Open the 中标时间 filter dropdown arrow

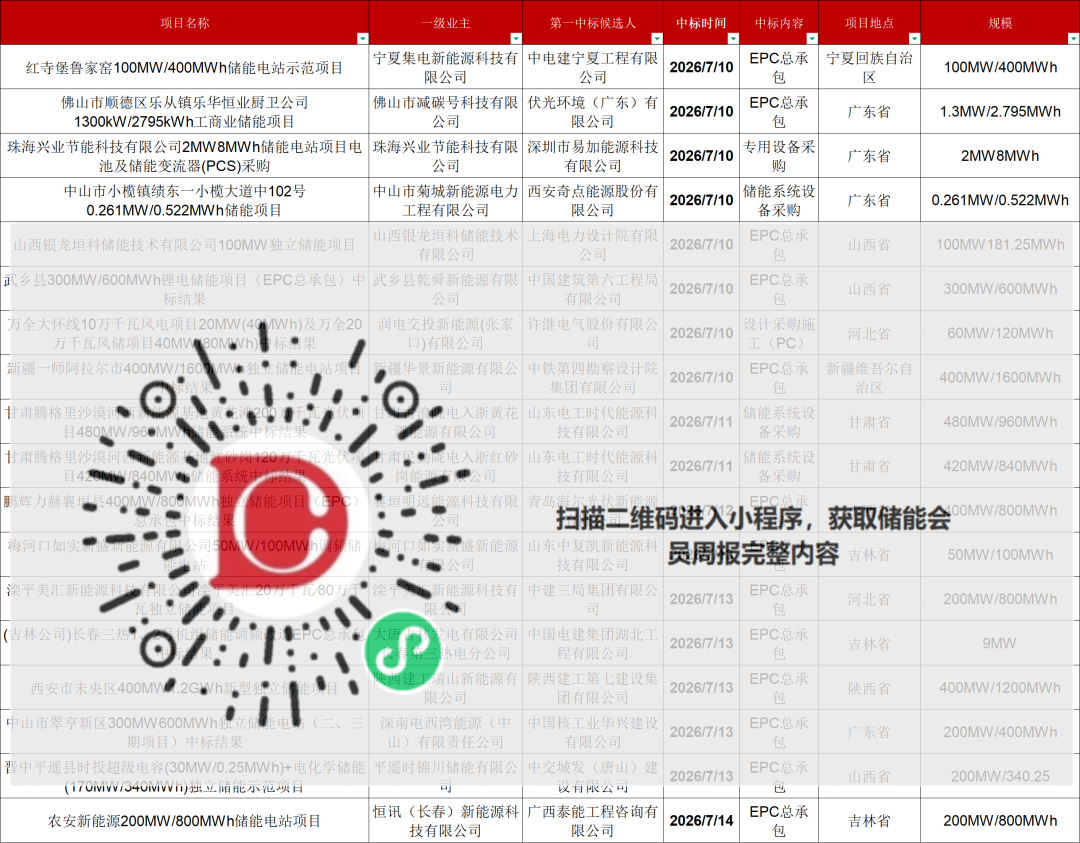tap(733, 39)
